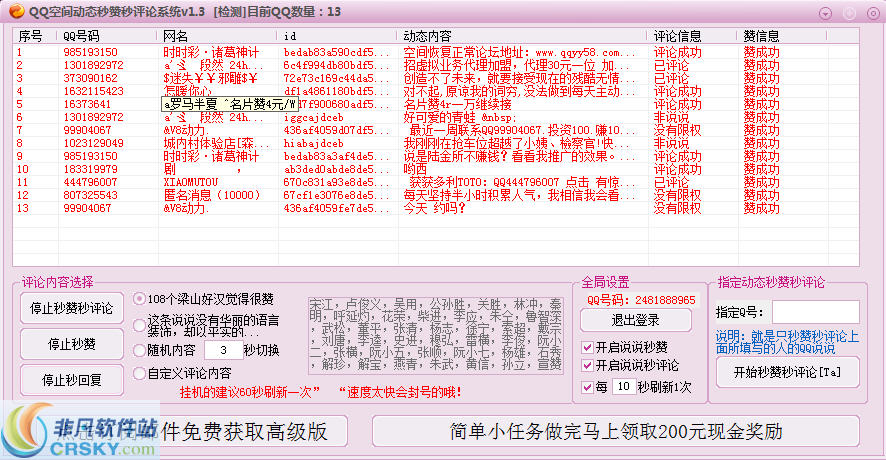Viewport: 886px width, 460px height.
Task: Click the random switch seconds field showing 3
Action: click(223, 350)
